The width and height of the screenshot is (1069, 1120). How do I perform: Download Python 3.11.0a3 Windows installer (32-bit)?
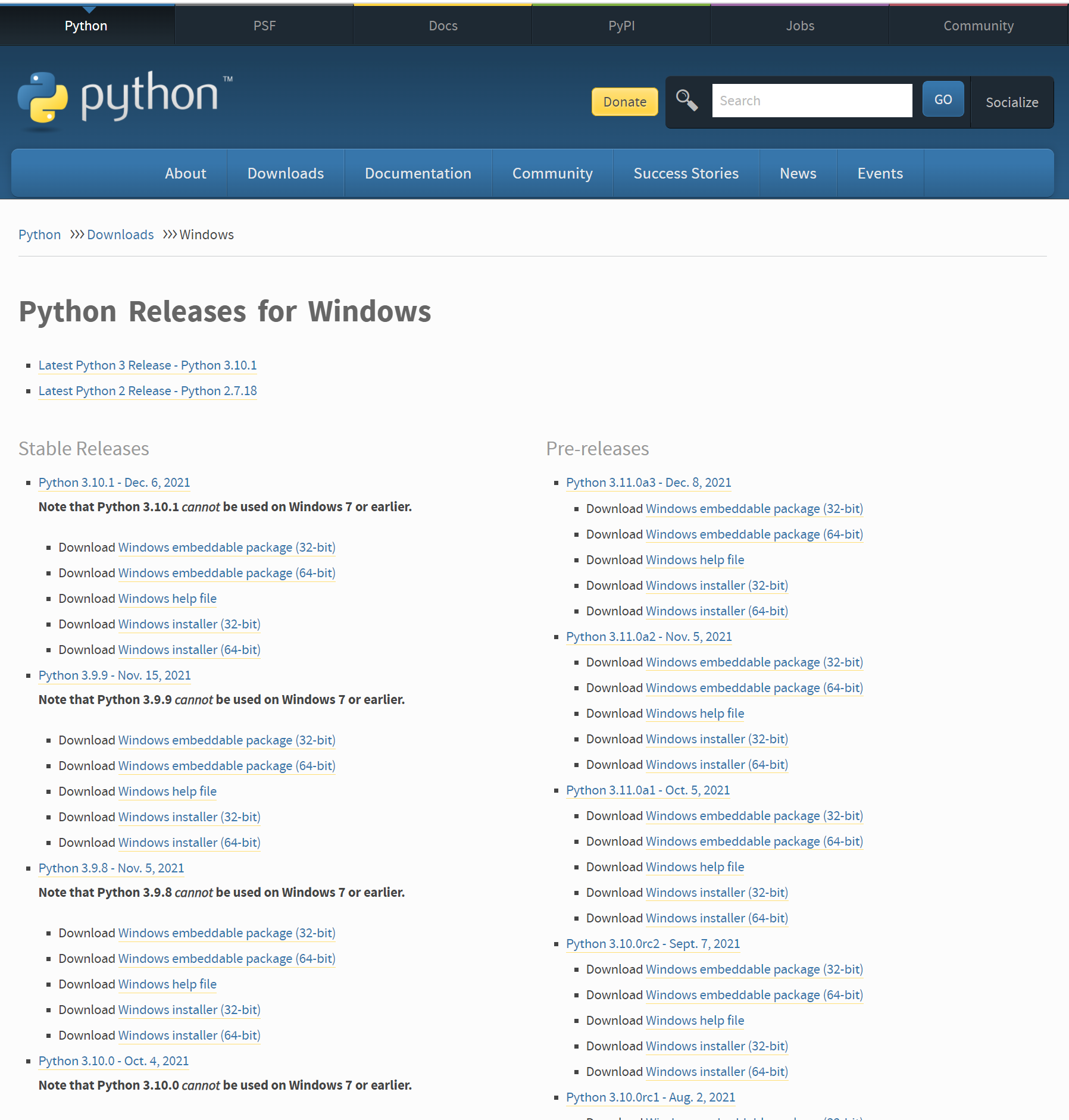(717, 586)
